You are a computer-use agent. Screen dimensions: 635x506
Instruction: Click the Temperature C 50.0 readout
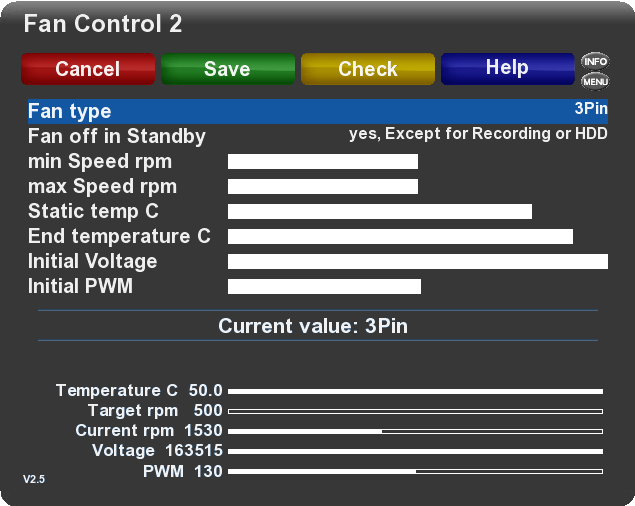[x=139, y=391]
